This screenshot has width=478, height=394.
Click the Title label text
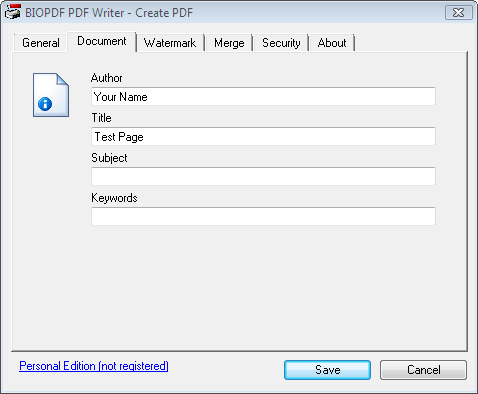click(101, 118)
